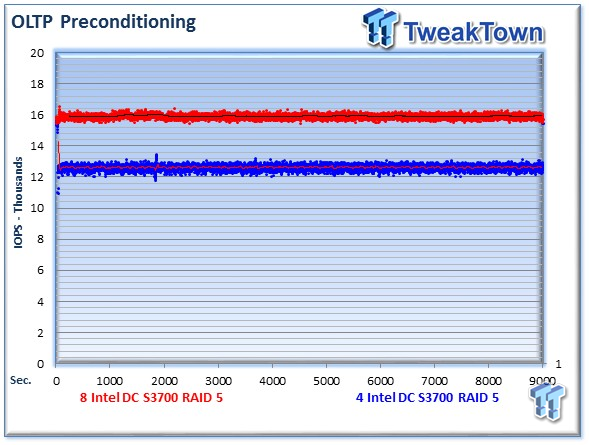Click the x-axis value 5000
This screenshot has width=589, height=445.
[x=326, y=381]
